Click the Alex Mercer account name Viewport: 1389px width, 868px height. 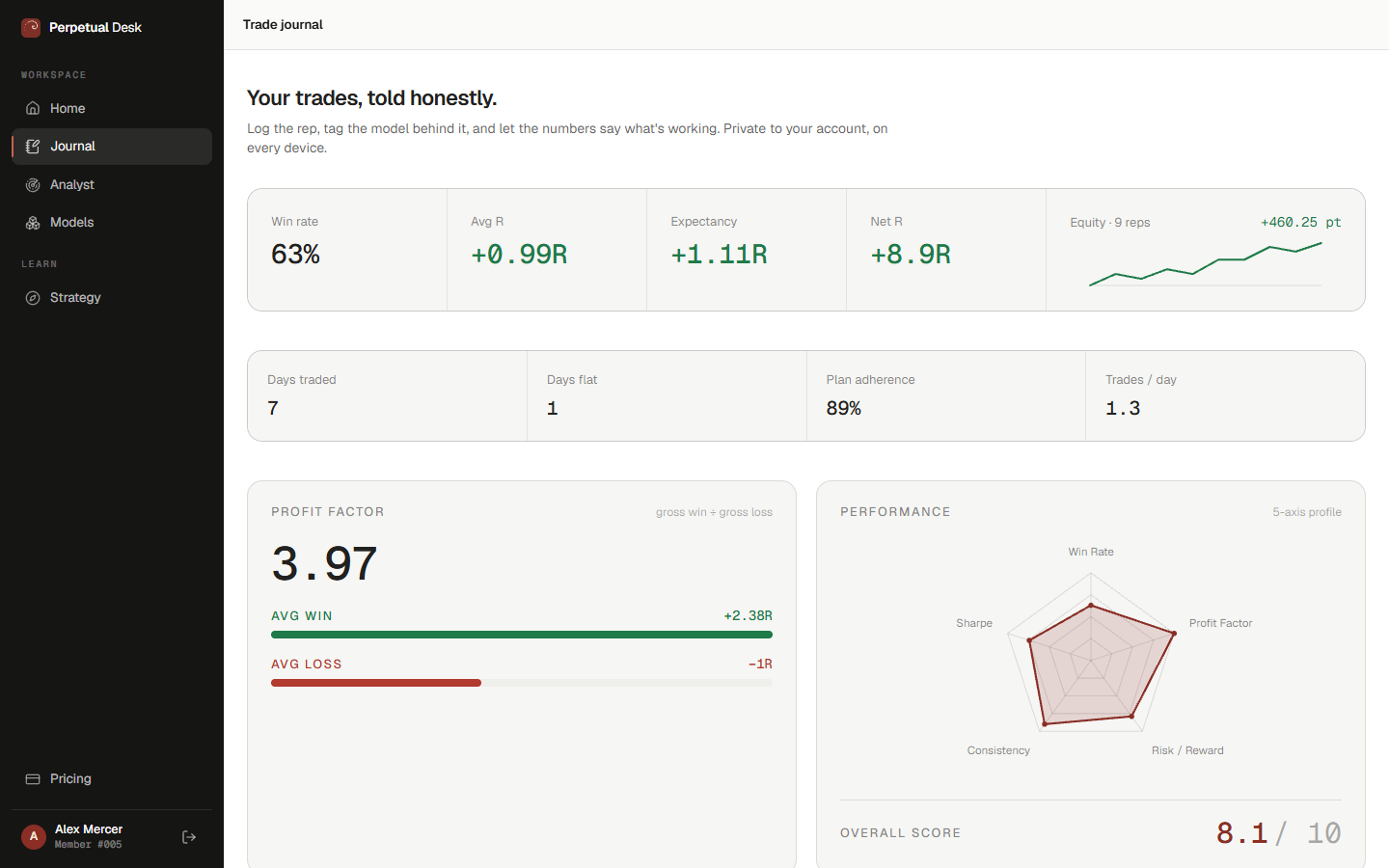coord(89,829)
